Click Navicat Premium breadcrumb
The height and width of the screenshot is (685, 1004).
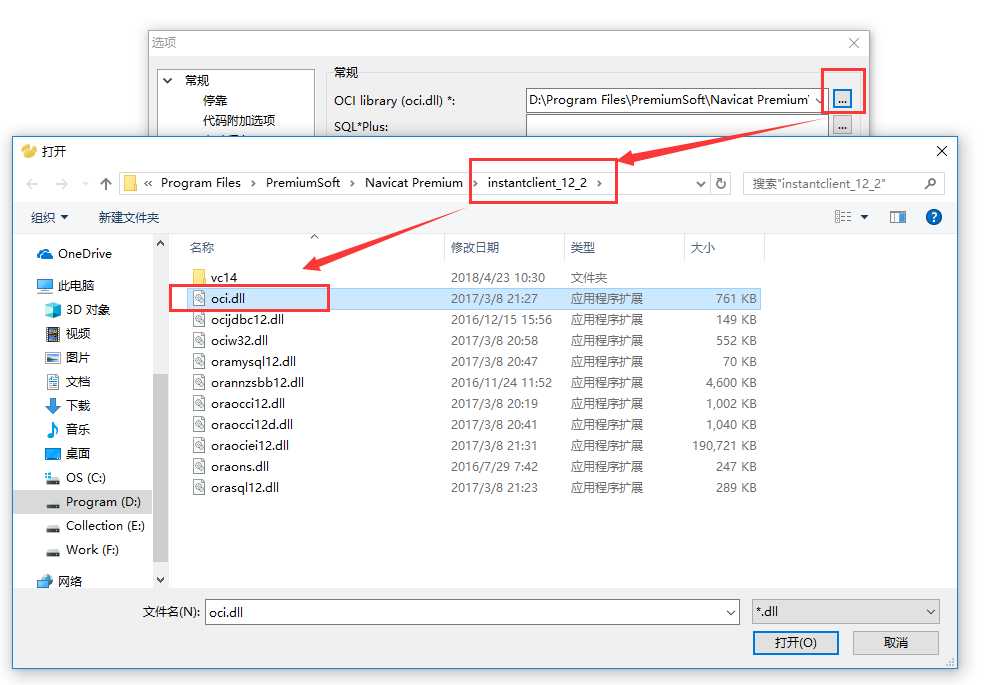pyautogui.click(x=414, y=183)
